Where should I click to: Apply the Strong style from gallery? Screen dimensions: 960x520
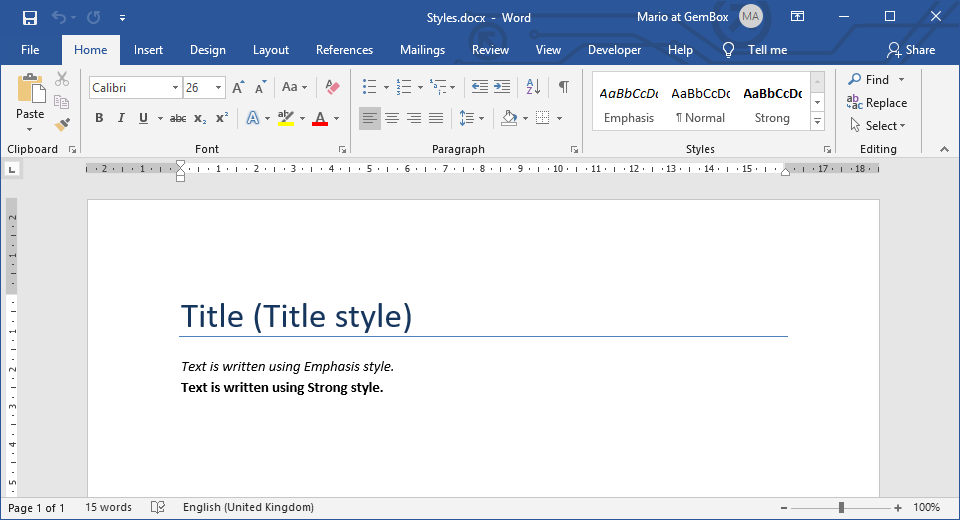[772, 105]
